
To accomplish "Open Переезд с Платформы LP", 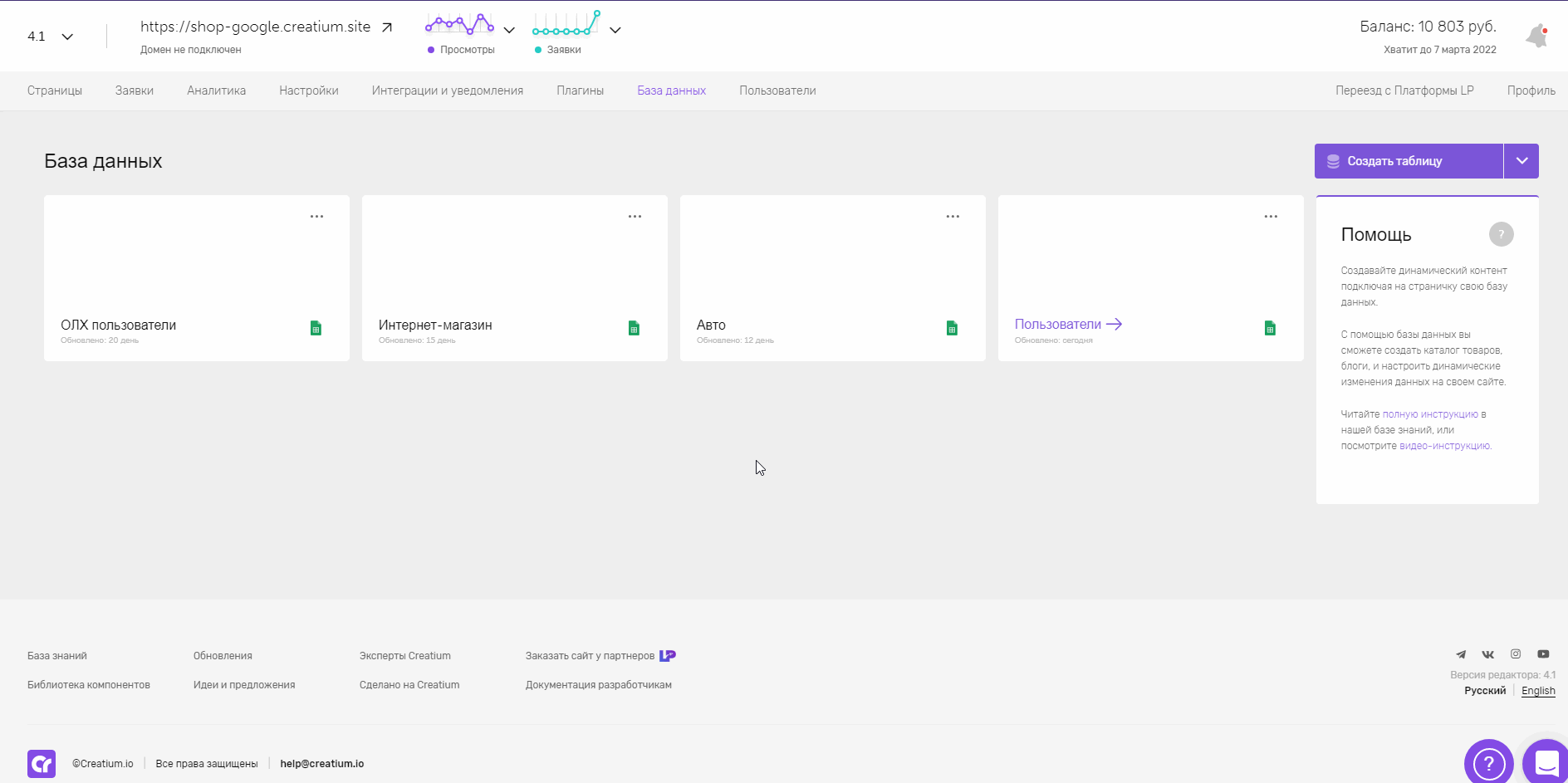I will click(1404, 91).
